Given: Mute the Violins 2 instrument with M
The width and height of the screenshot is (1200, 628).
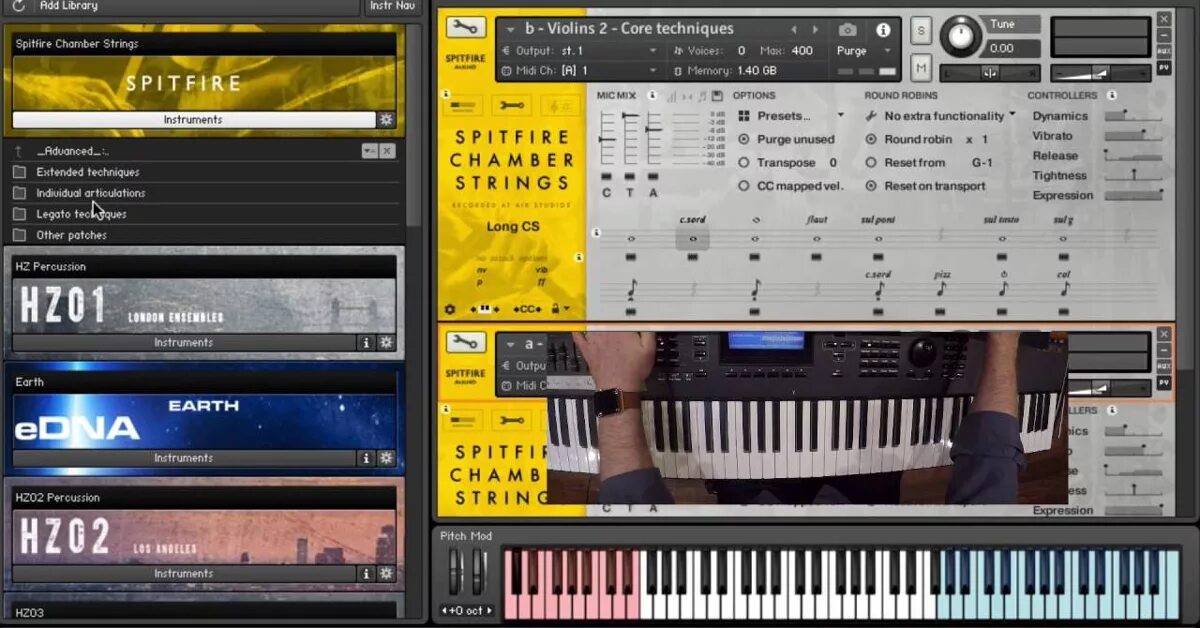Looking at the screenshot, I should [x=921, y=67].
